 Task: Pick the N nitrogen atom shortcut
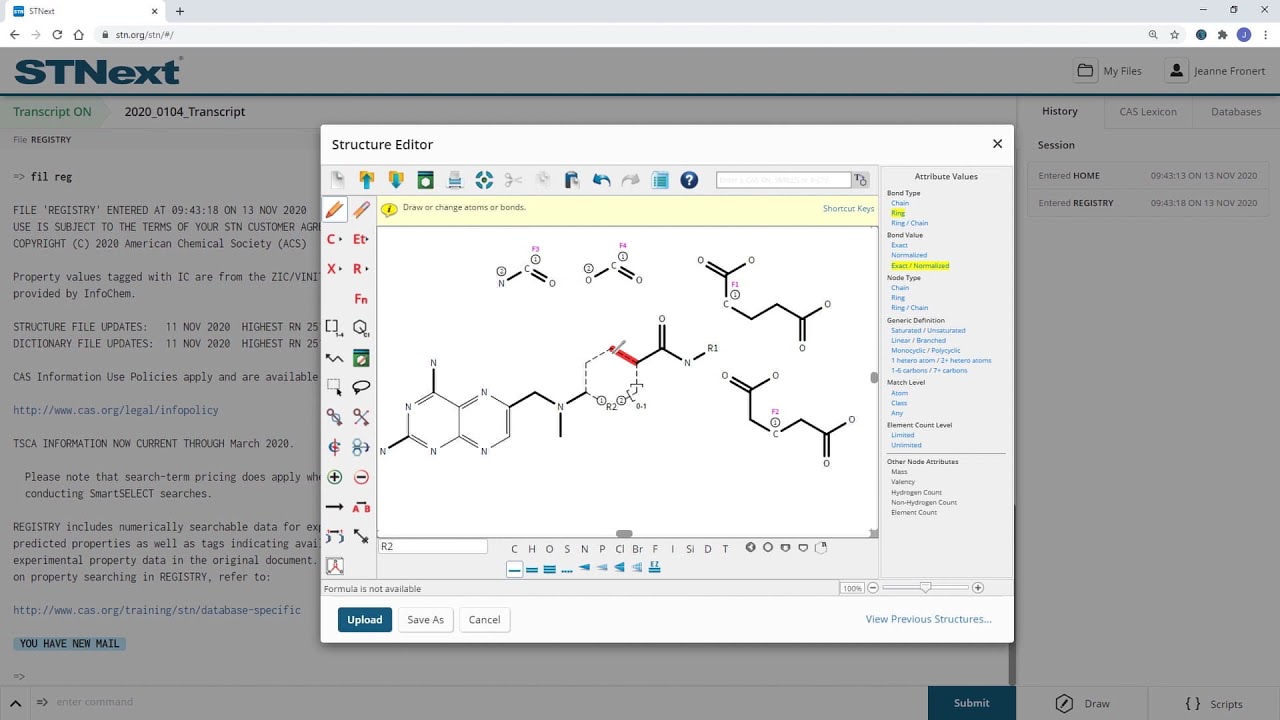pyautogui.click(x=584, y=548)
